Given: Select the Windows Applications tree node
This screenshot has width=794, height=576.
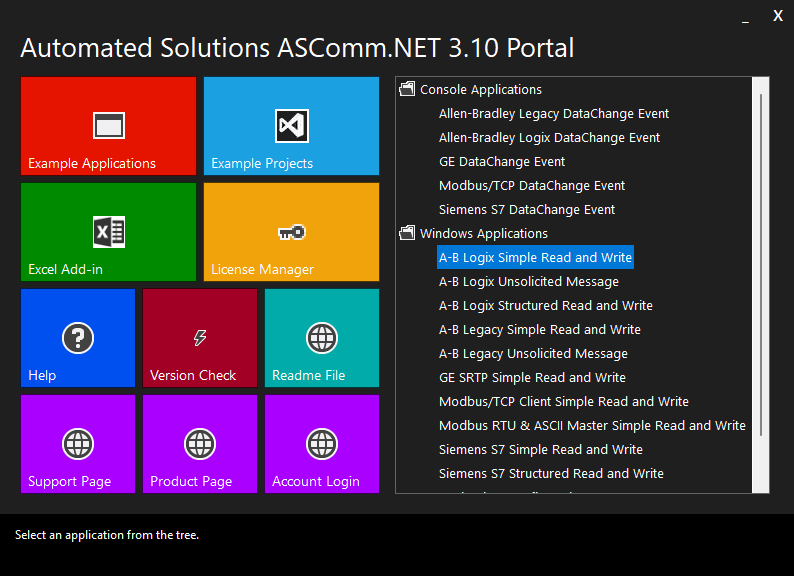Looking at the screenshot, I should pyautogui.click(x=484, y=234).
